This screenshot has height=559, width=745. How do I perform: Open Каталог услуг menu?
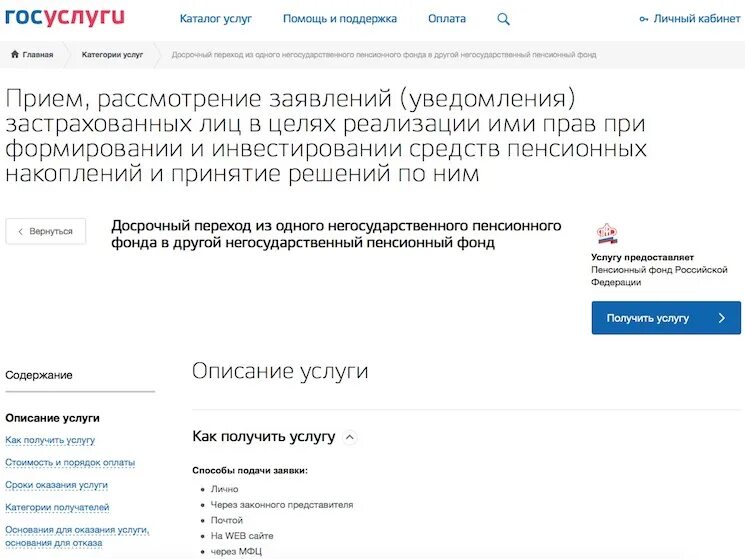pos(216,19)
